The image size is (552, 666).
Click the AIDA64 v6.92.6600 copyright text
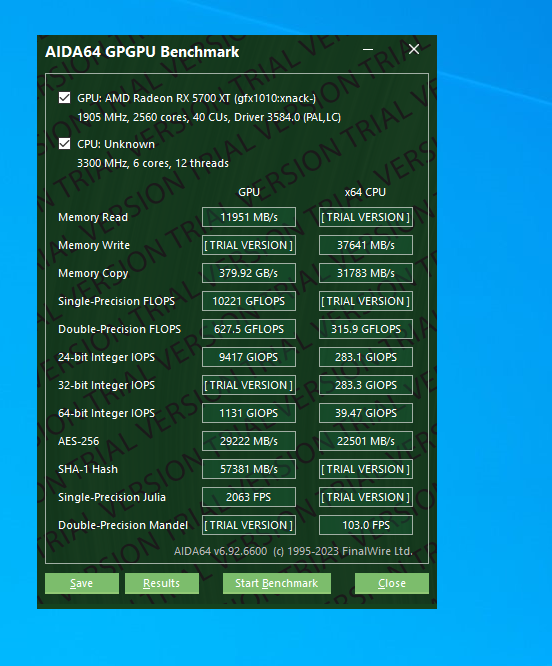click(293, 551)
